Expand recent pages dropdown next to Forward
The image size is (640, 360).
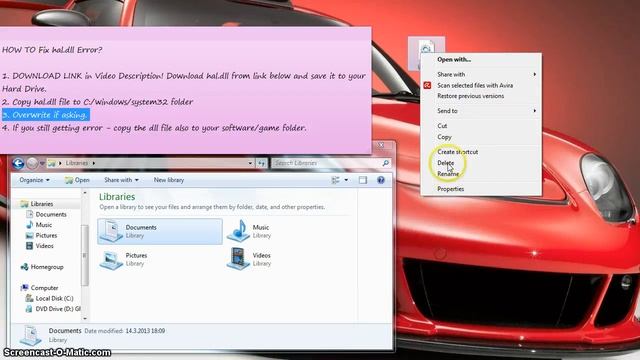42,163
